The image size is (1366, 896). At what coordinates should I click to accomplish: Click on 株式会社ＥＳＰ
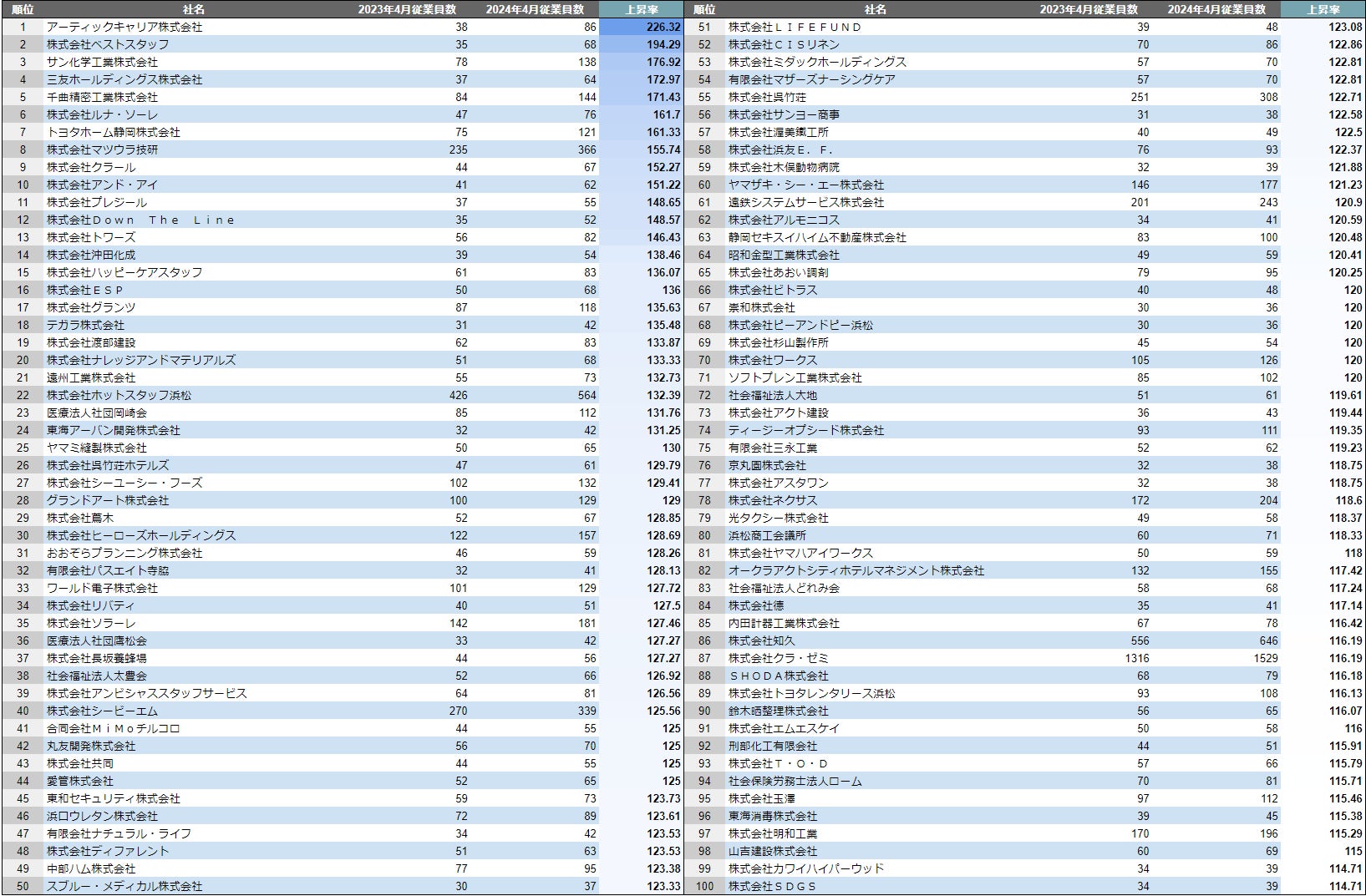pos(85,290)
